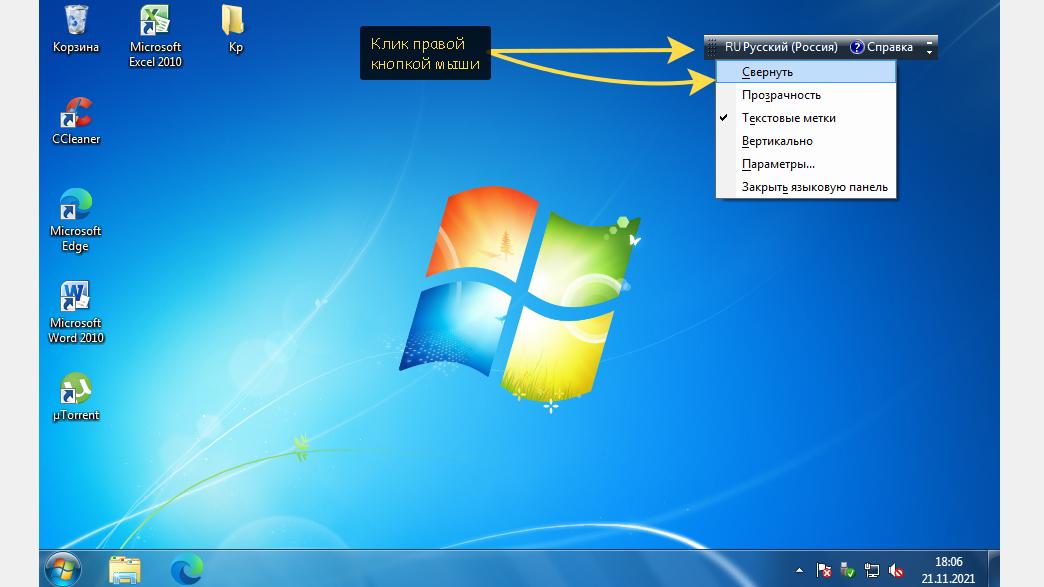Image resolution: width=1044 pixels, height=587 pixels.
Task: Select the Microsoft Edge desktop shortcut
Action: point(75,220)
